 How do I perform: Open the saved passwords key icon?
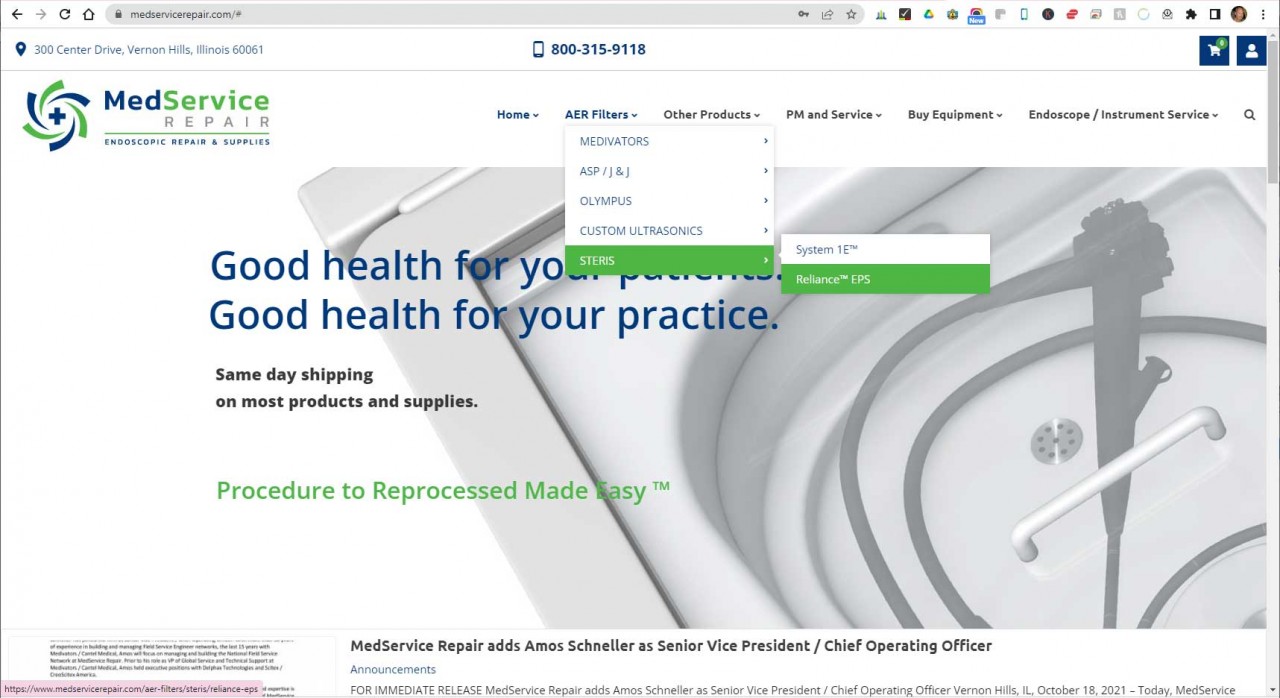click(x=803, y=15)
